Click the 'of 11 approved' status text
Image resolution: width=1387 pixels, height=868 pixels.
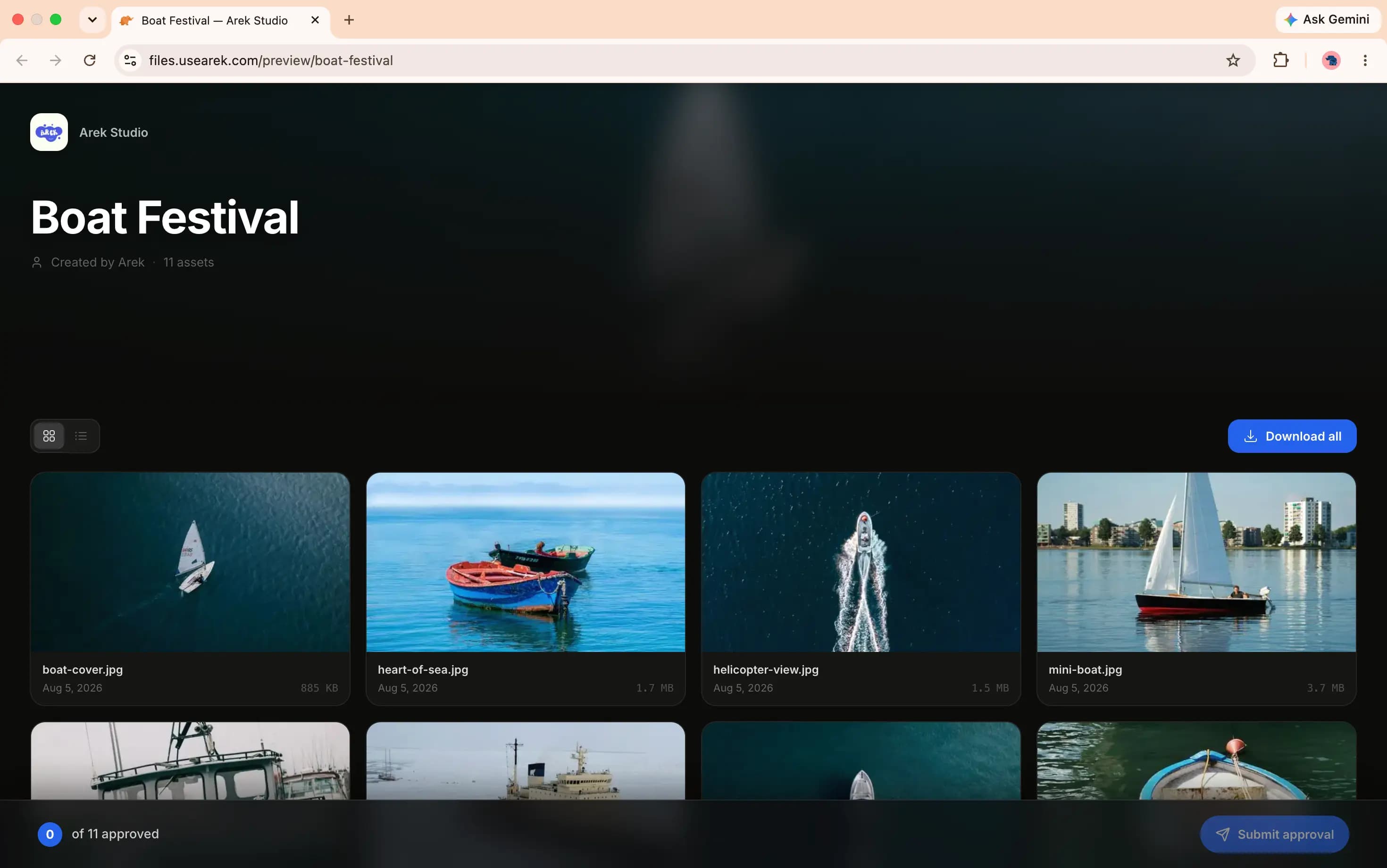(x=116, y=834)
